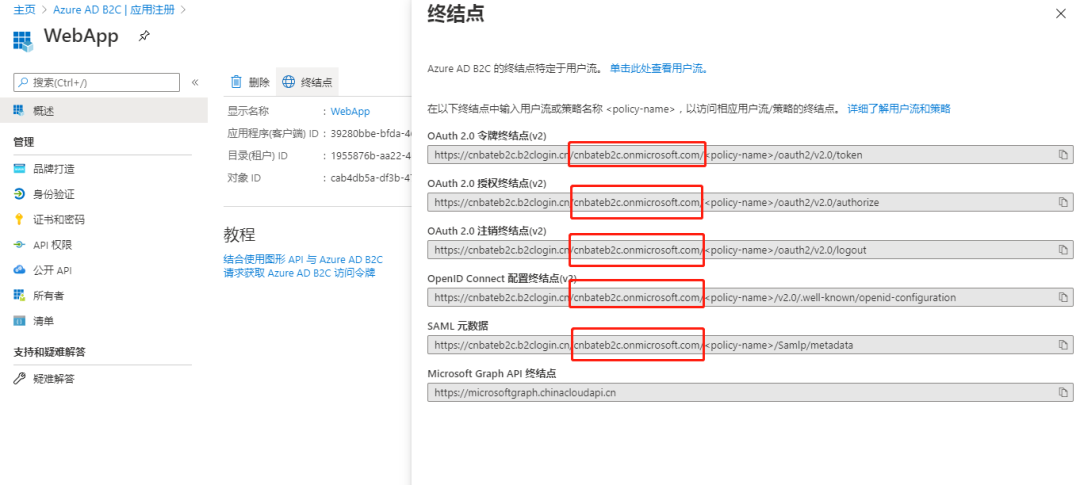
Task: Click the 教程 heading
Action: [240, 234]
